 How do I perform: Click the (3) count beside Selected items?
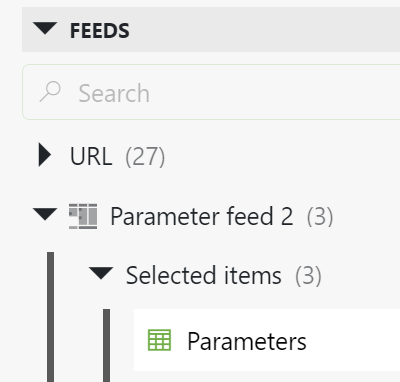[x=308, y=276]
